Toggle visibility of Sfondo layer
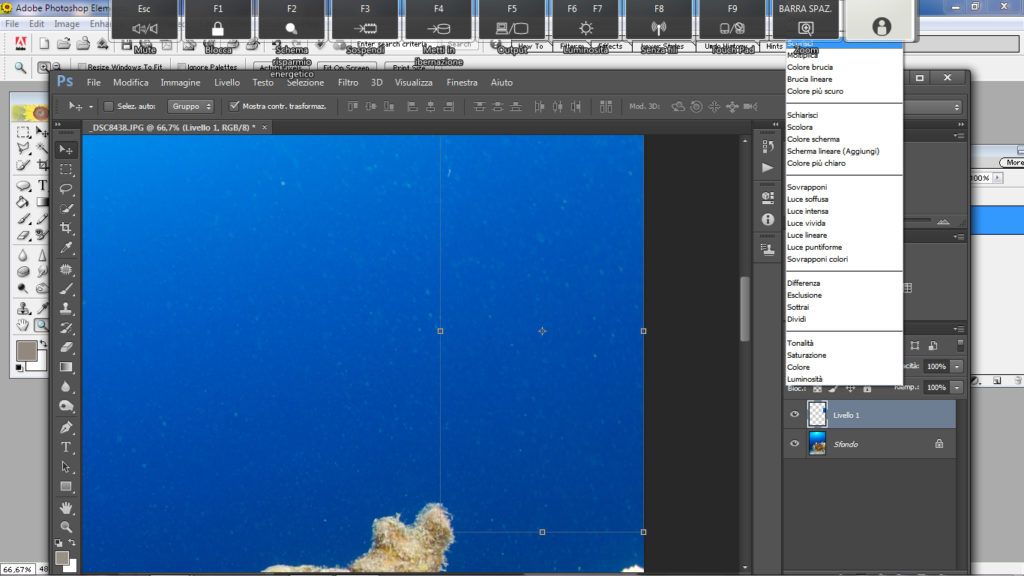This screenshot has width=1024, height=576. (x=795, y=443)
